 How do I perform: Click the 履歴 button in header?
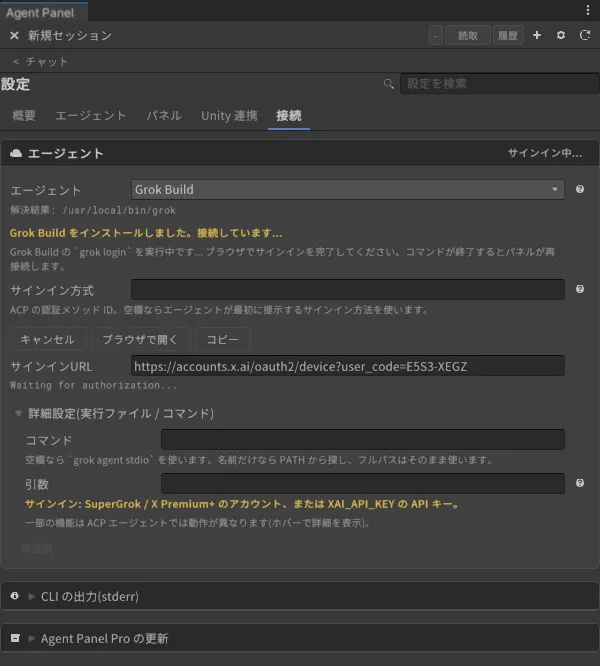[508, 35]
